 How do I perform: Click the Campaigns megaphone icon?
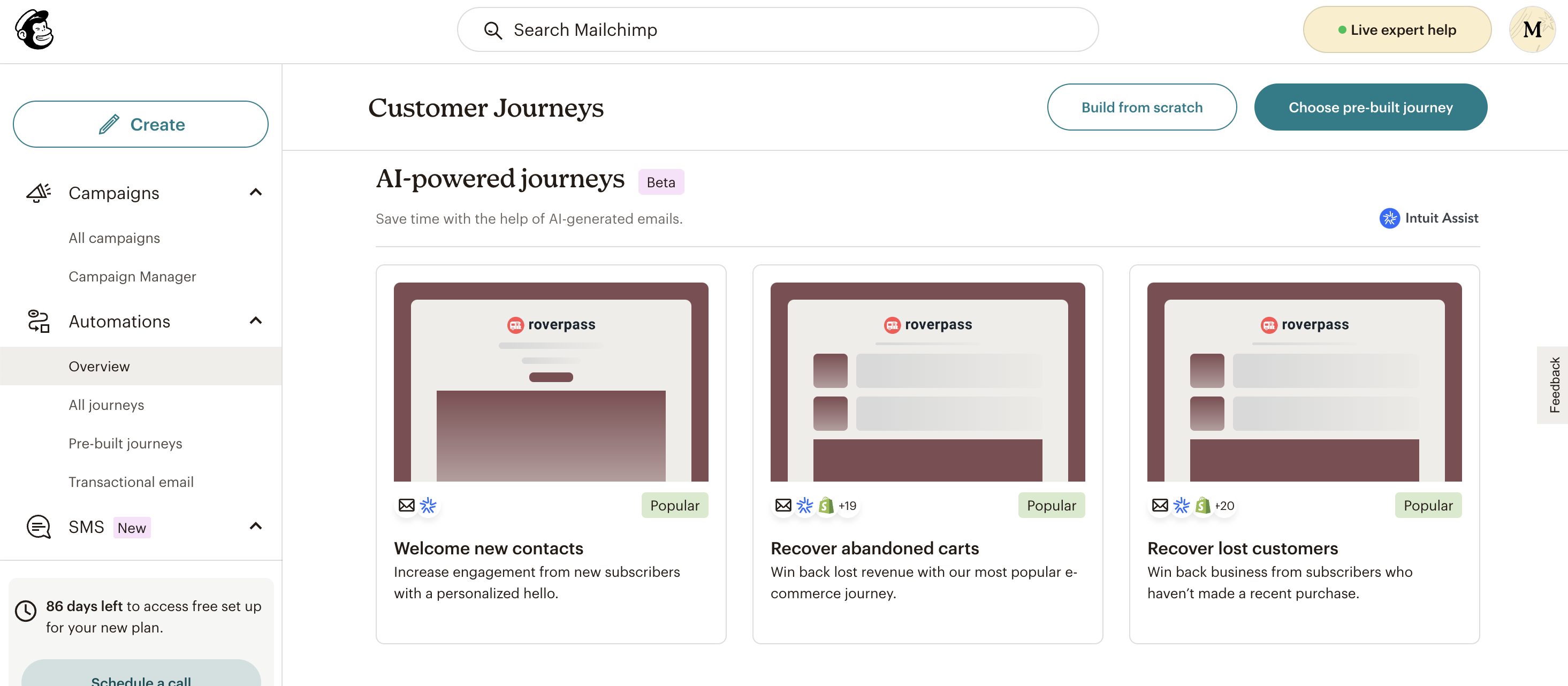39,192
